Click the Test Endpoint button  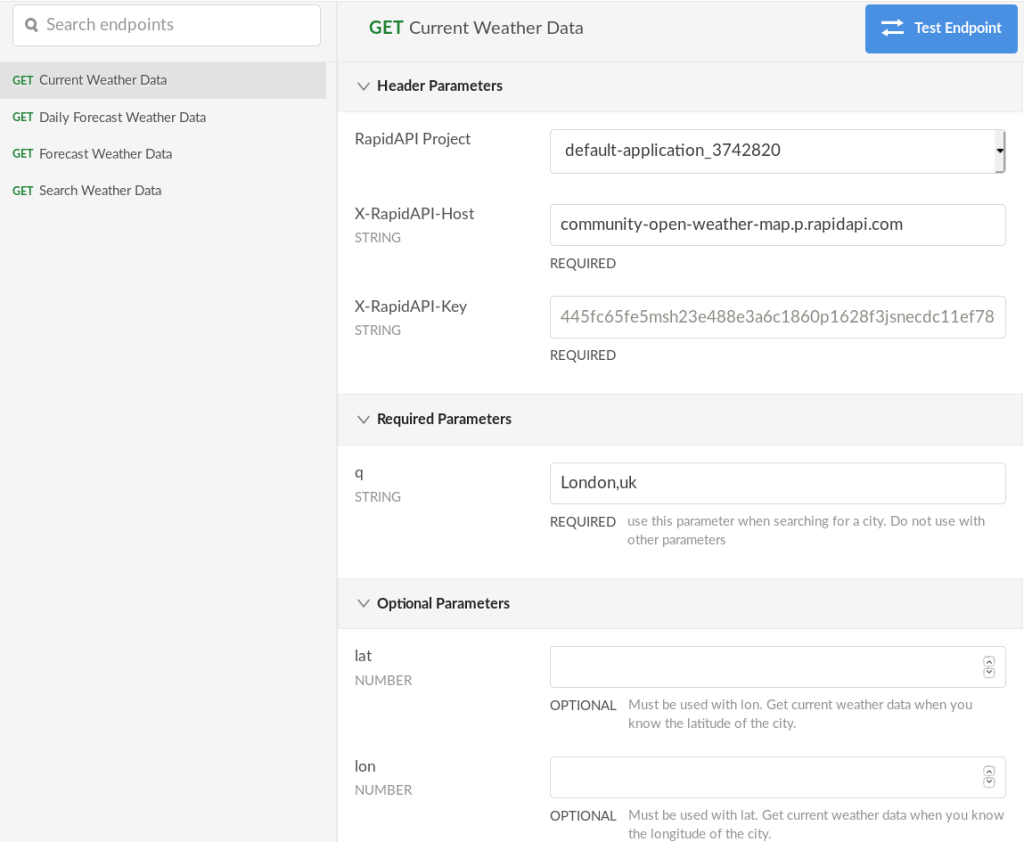pos(941,29)
